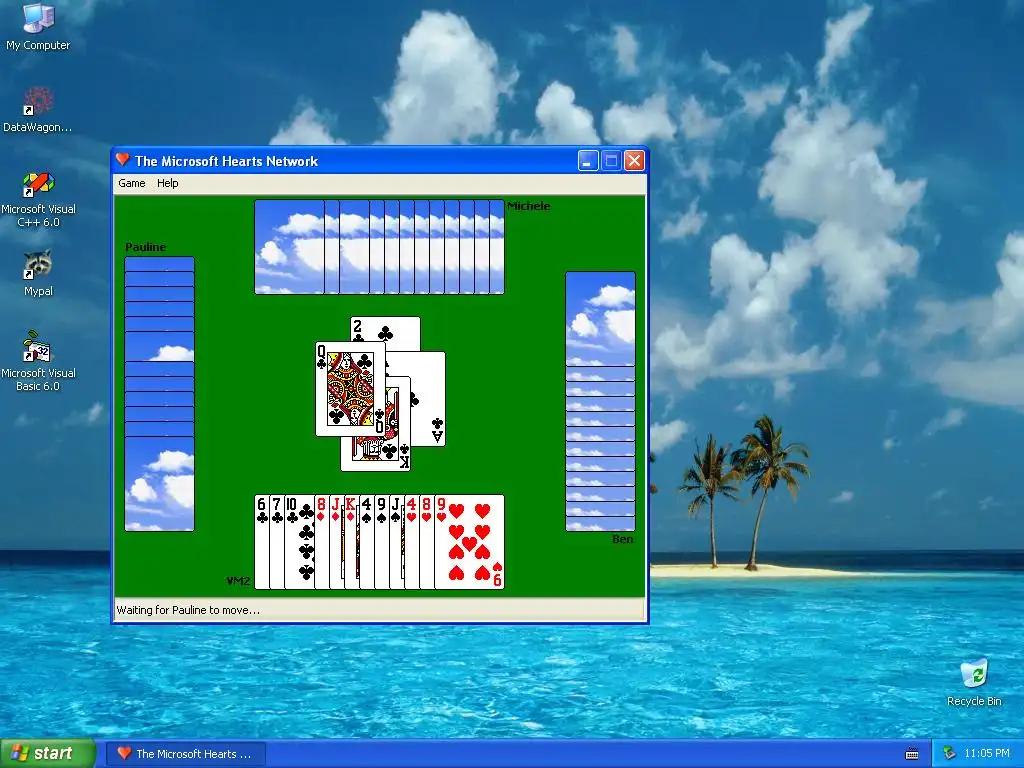Select the DataWagon desktop shortcut

pos(38,109)
